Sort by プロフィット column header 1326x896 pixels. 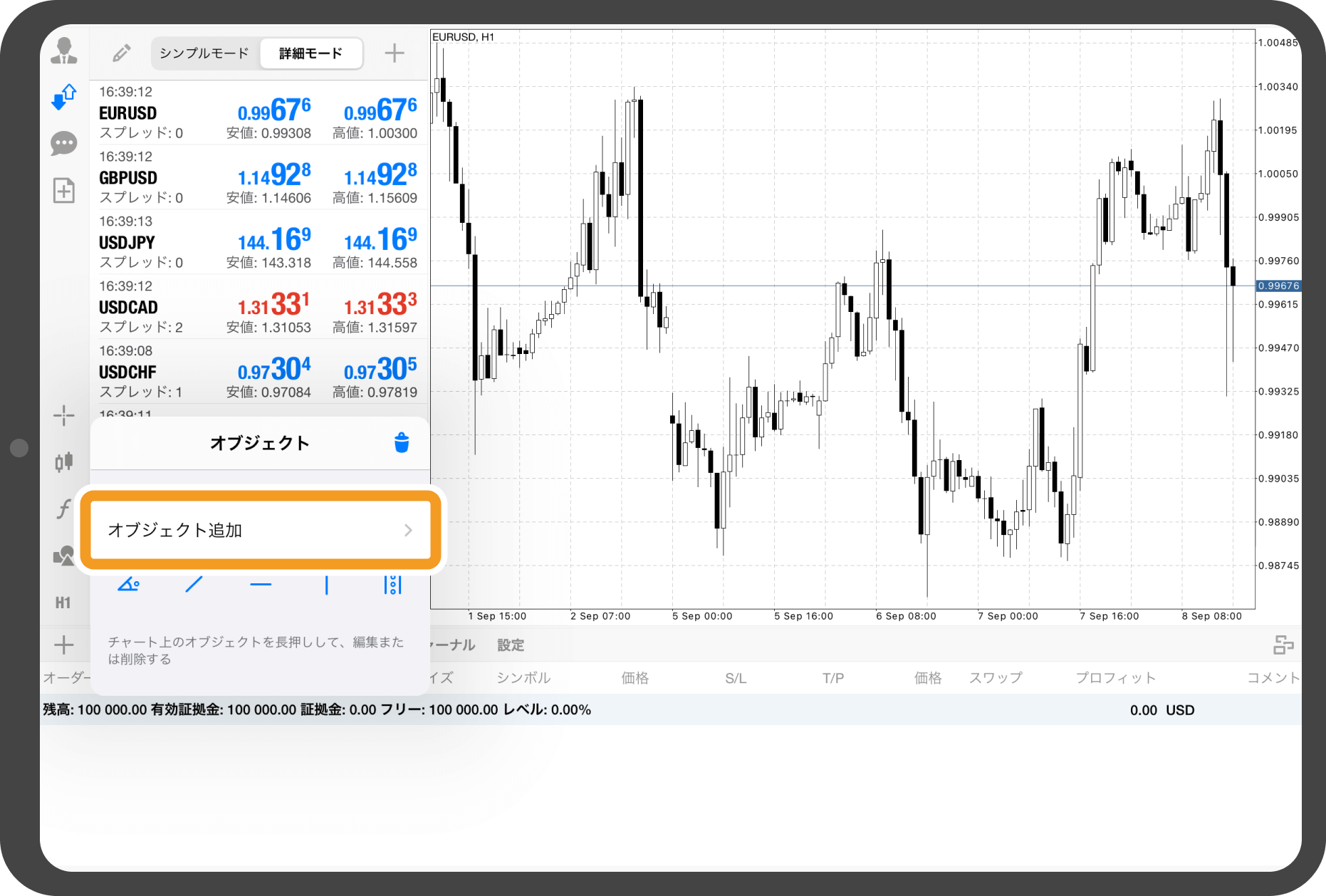[x=1115, y=678]
